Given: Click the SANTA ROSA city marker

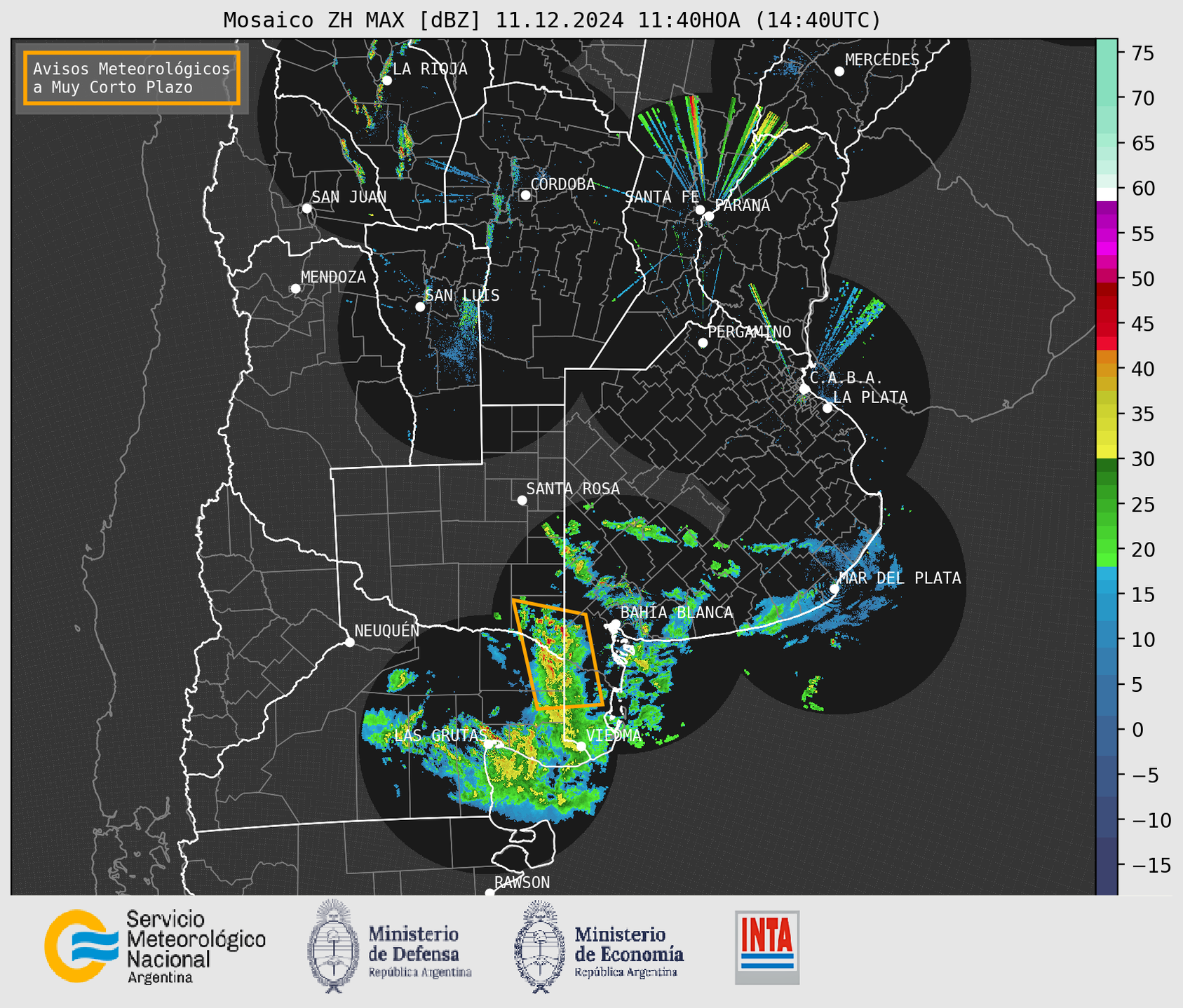Looking at the screenshot, I should (x=522, y=500).
